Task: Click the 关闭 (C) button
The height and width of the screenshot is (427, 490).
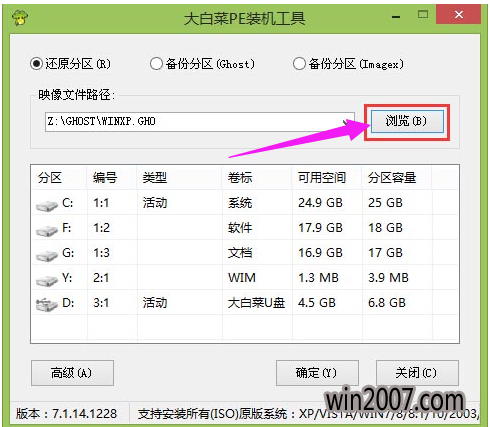Action: [x=417, y=373]
